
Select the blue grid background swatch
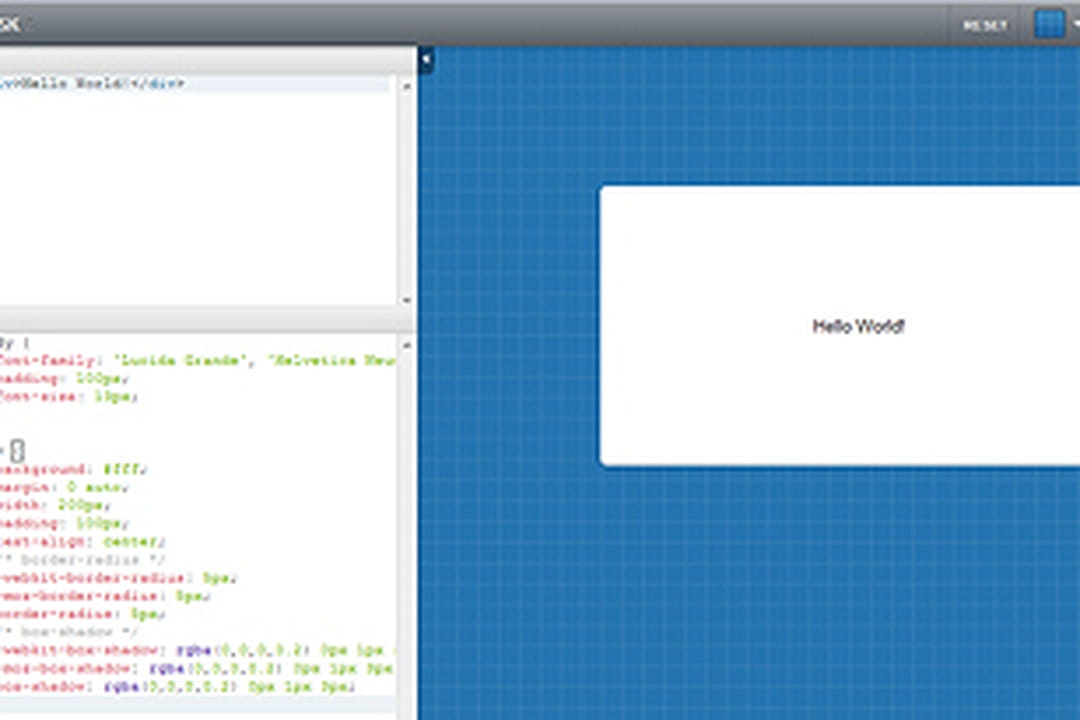coord(1048,23)
